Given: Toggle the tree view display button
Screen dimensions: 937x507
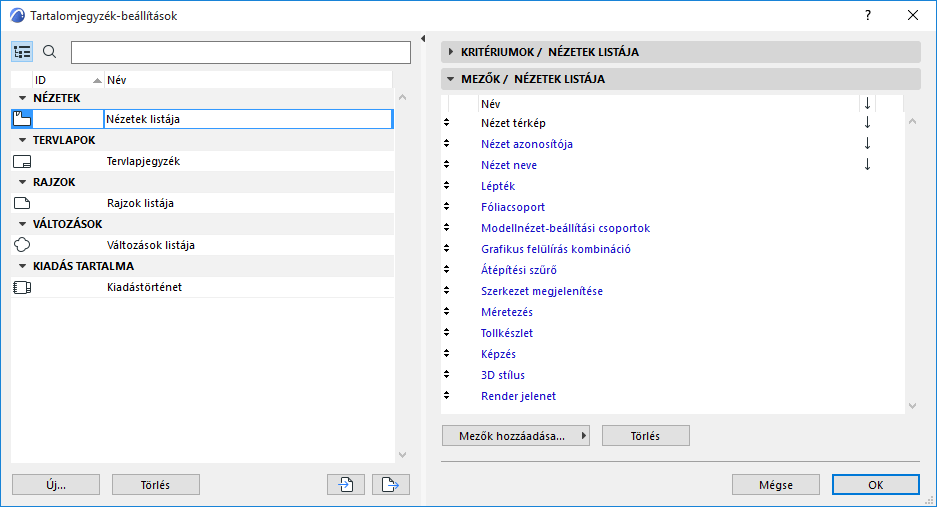Looking at the screenshot, I should pyautogui.click(x=23, y=52).
